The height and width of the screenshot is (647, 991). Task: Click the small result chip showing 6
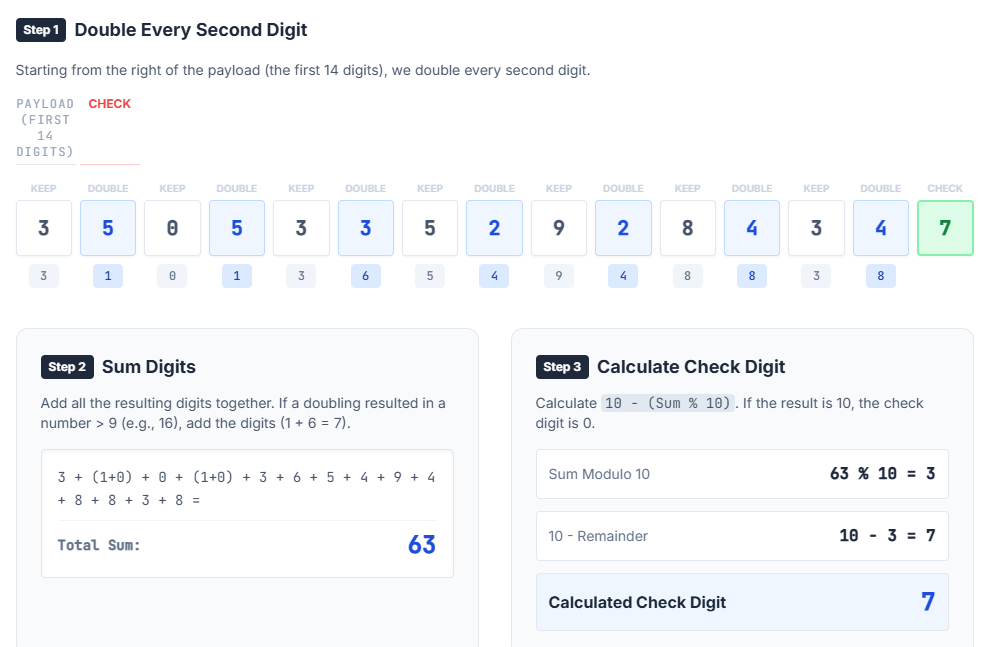click(x=365, y=276)
